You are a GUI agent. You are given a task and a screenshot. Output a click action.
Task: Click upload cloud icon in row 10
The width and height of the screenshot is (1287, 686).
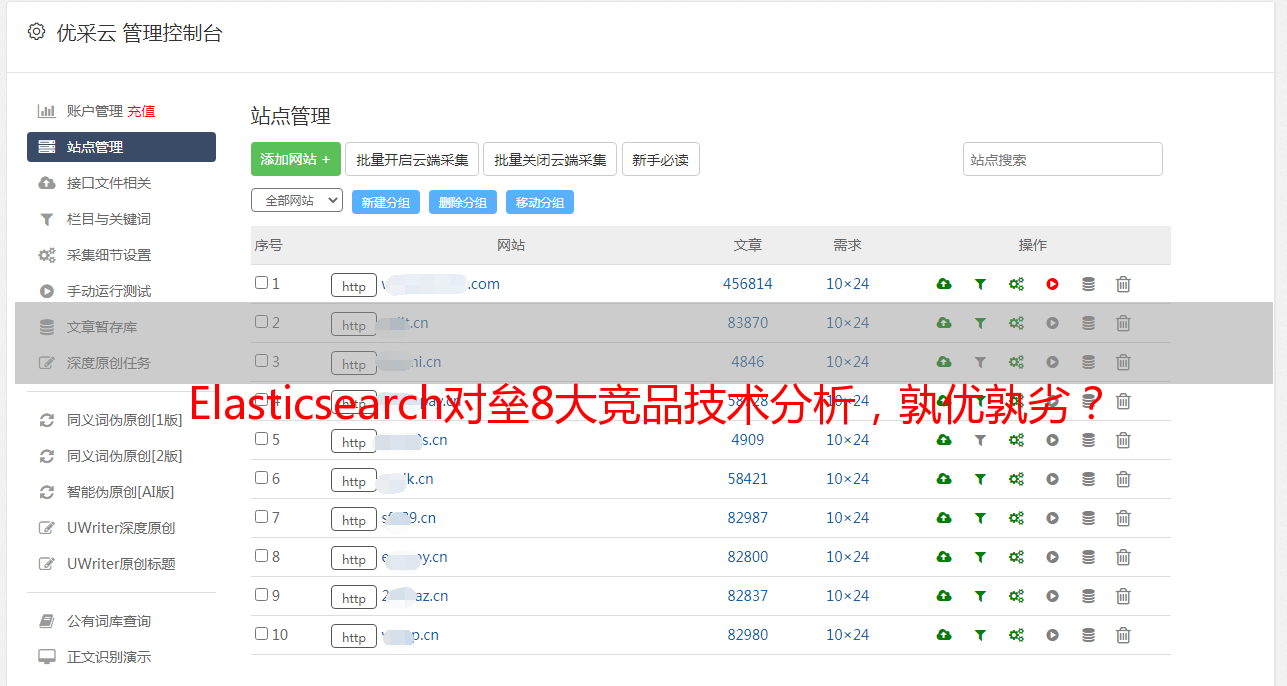(x=944, y=635)
